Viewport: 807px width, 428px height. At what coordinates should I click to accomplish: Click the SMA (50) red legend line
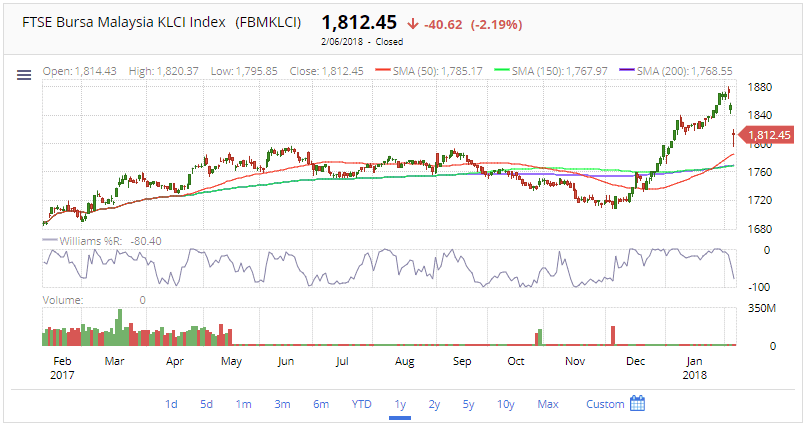point(383,71)
